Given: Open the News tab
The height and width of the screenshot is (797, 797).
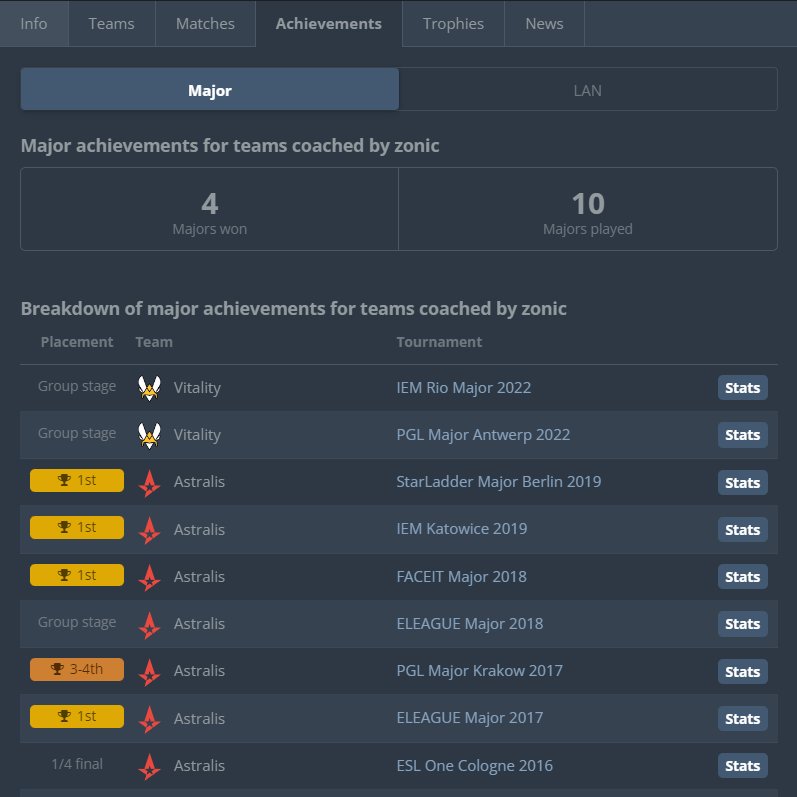Looking at the screenshot, I should click(x=544, y=23).
